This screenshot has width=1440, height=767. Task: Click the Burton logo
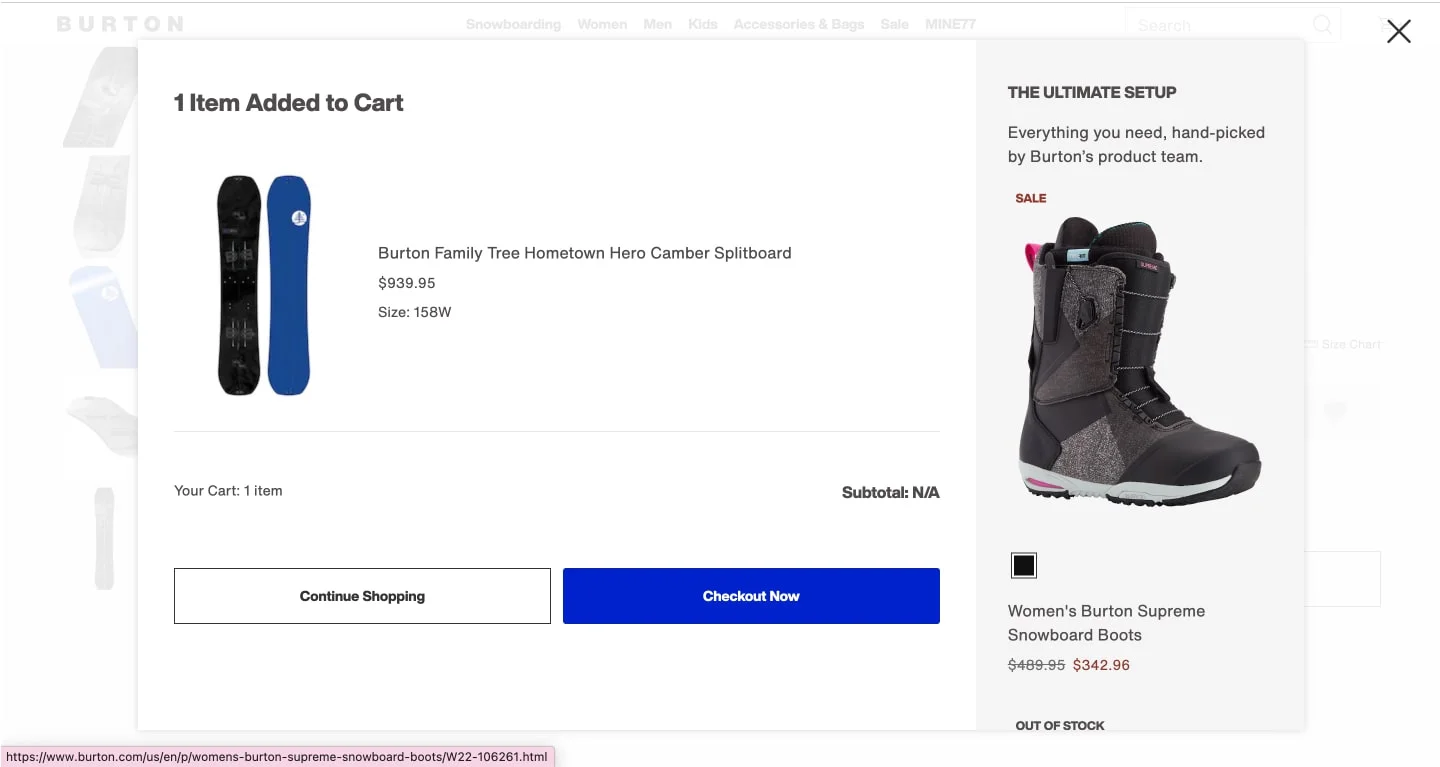tap(119, 23)
